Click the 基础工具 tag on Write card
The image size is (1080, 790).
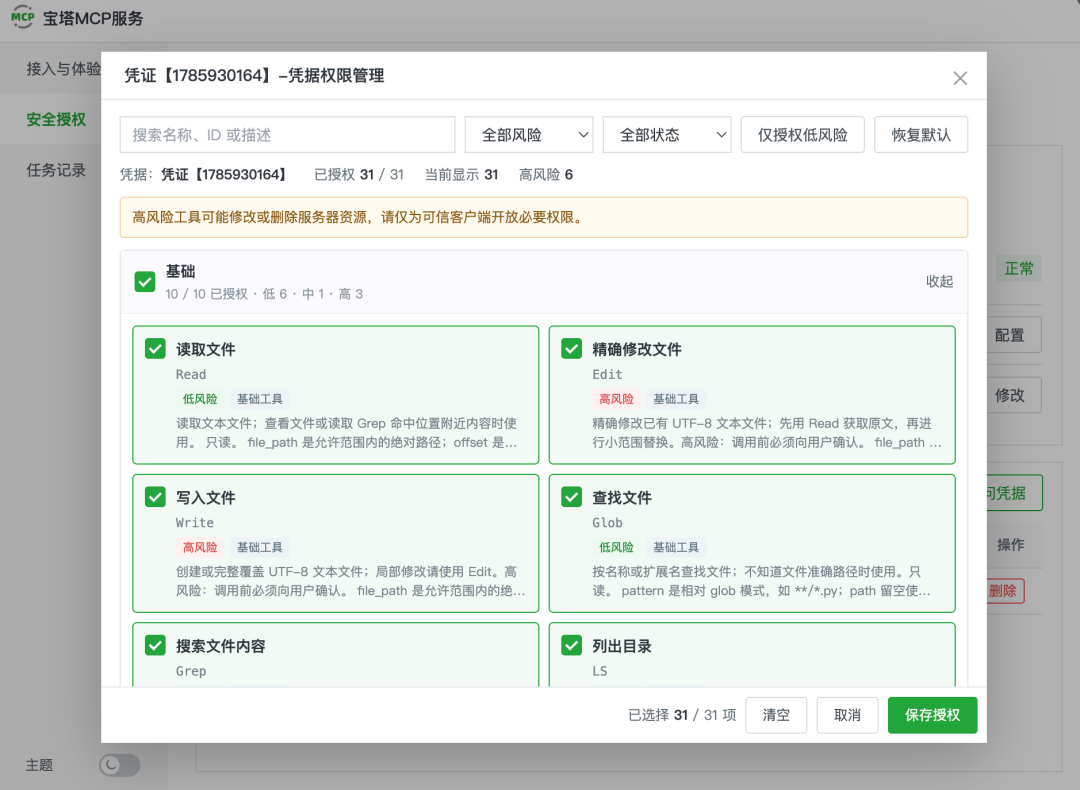(260, 547)
